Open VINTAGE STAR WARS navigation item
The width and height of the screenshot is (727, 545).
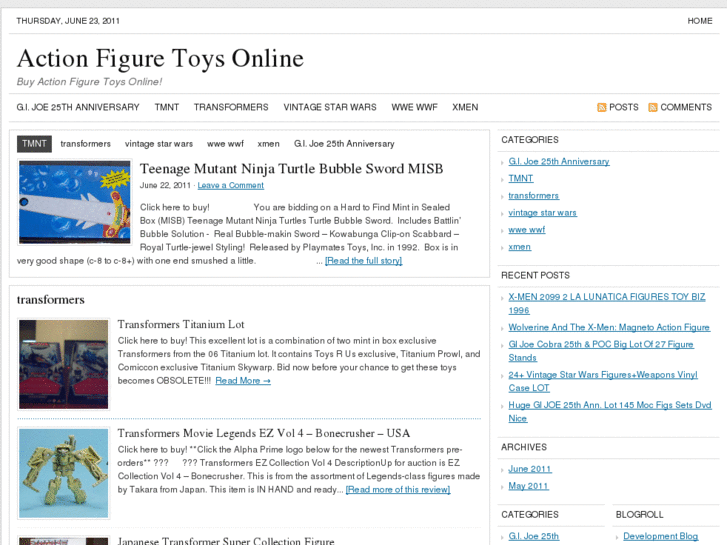click(x=330, y=107)
